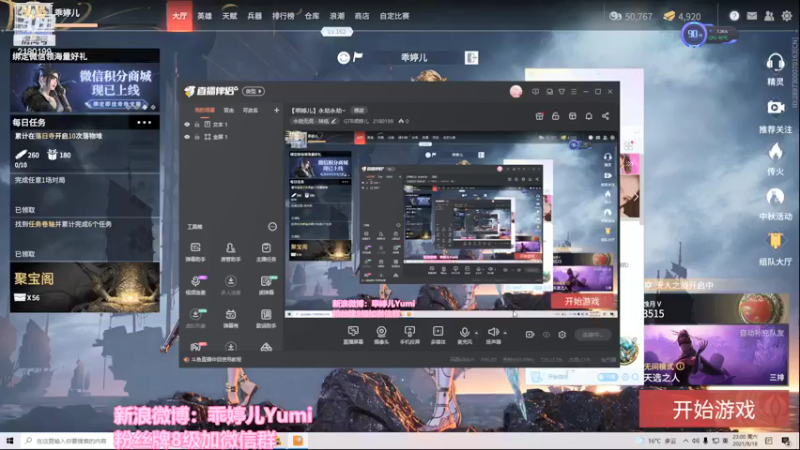Open the 商店 game tab
This screenshot has width=800, height=450.
(362, 16)
